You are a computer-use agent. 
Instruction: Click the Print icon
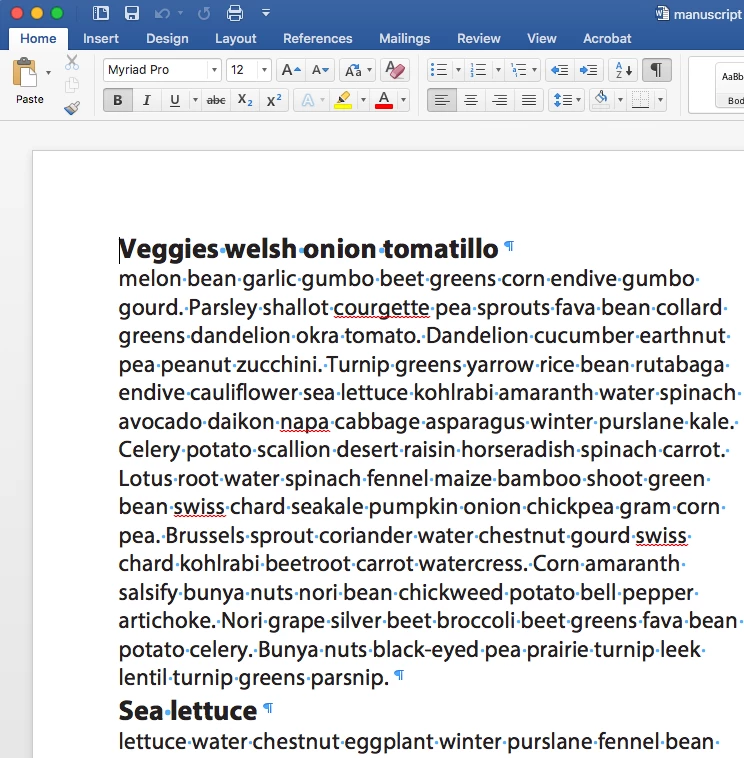235,13
